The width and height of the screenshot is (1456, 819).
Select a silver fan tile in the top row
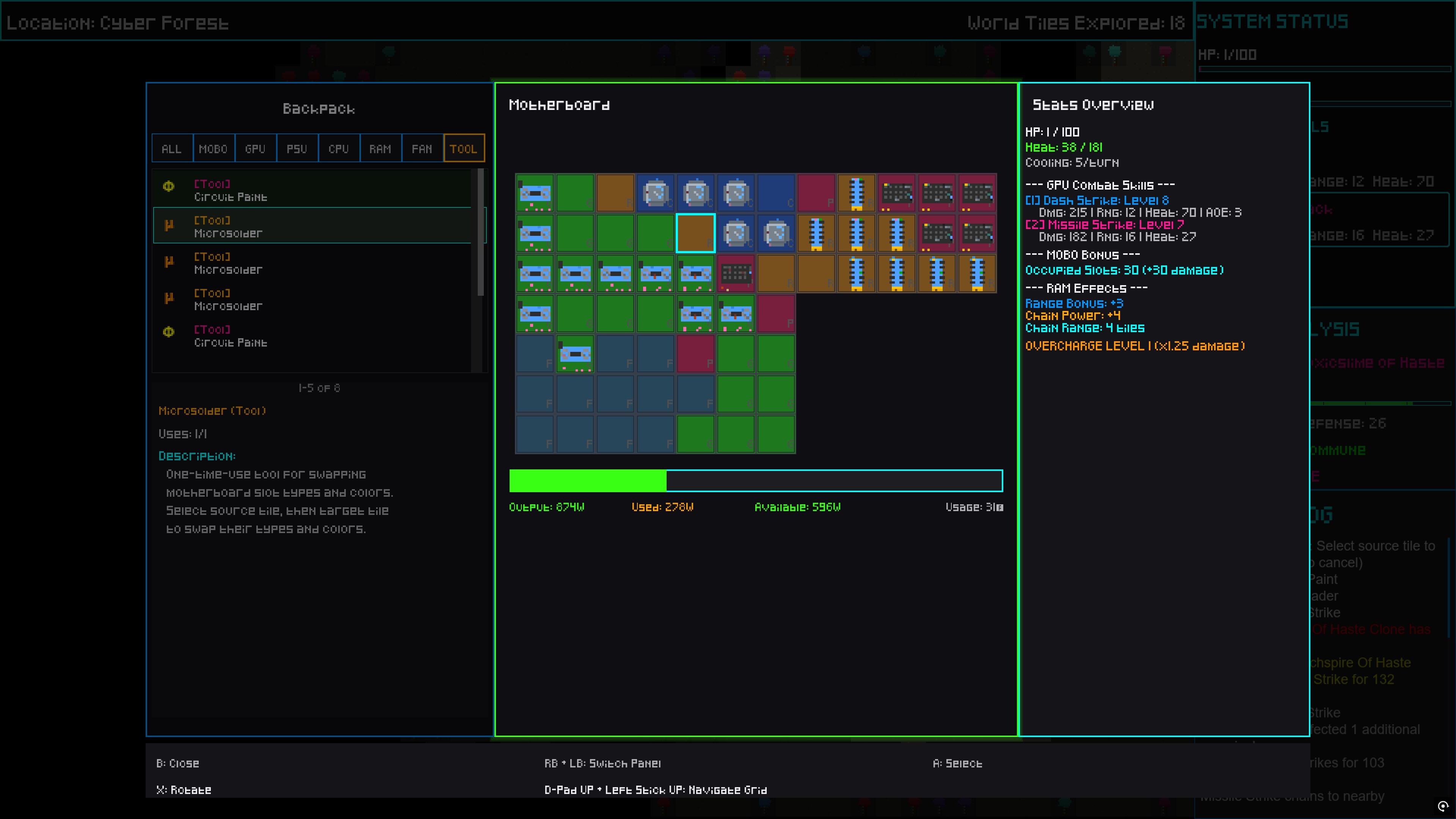click(x=656, y=192)
